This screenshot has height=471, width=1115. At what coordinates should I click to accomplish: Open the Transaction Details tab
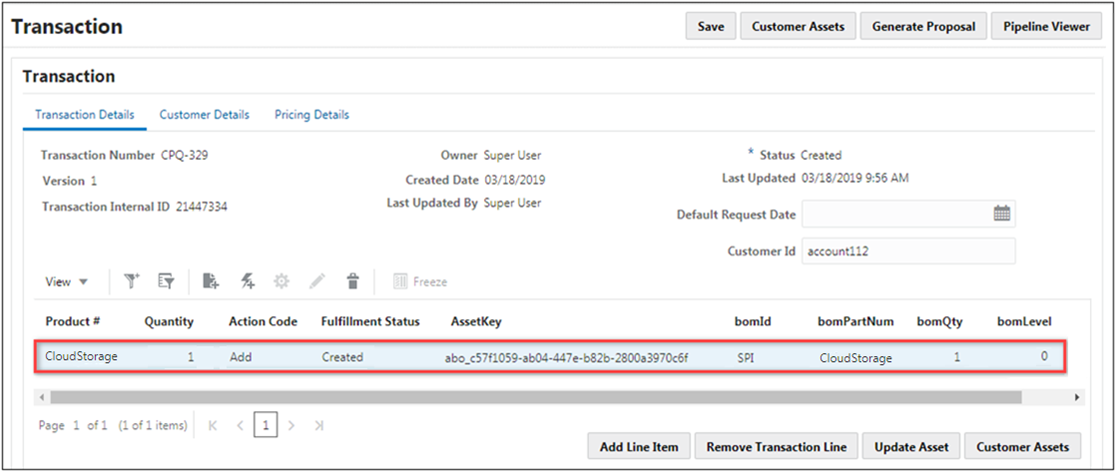[x=84, y=115]
